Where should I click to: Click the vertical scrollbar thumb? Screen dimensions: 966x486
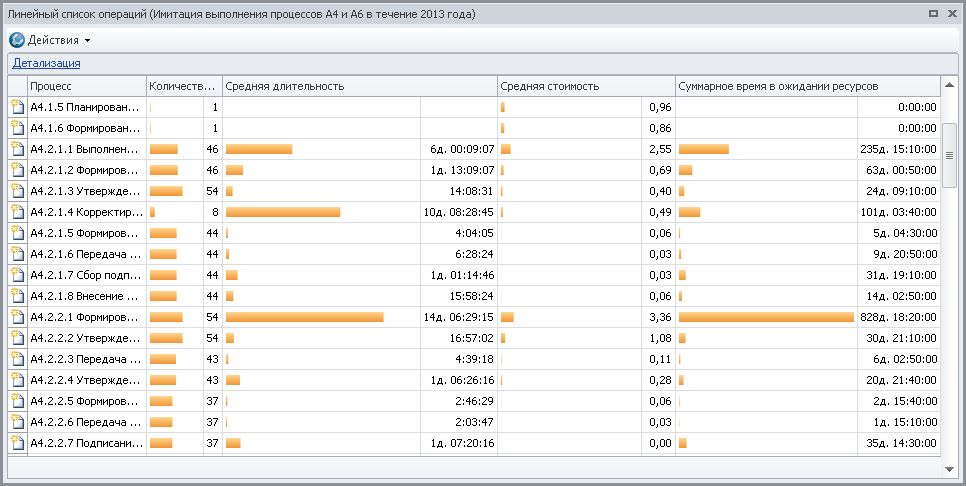pyautogui.click(x=949, y=155)
